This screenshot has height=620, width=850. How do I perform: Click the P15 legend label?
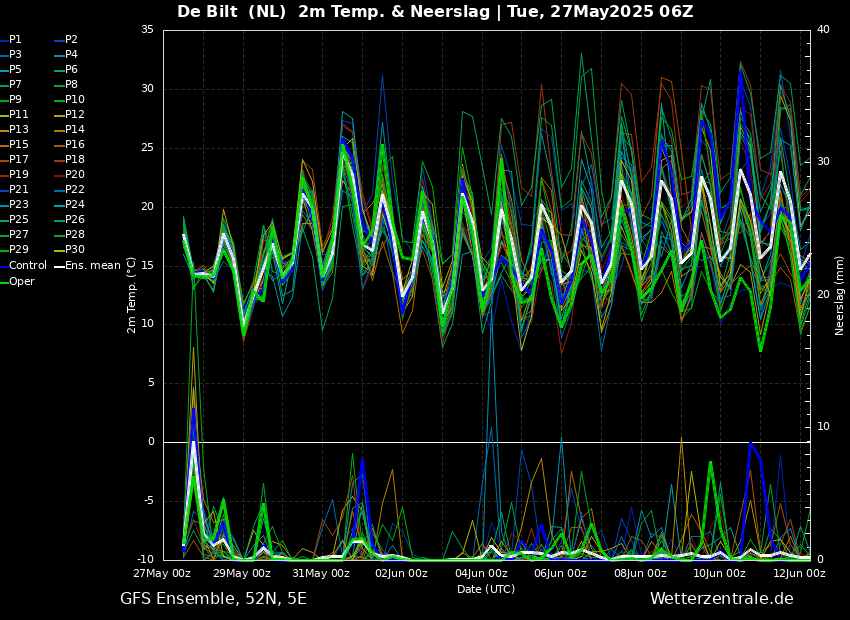(19, 145)
